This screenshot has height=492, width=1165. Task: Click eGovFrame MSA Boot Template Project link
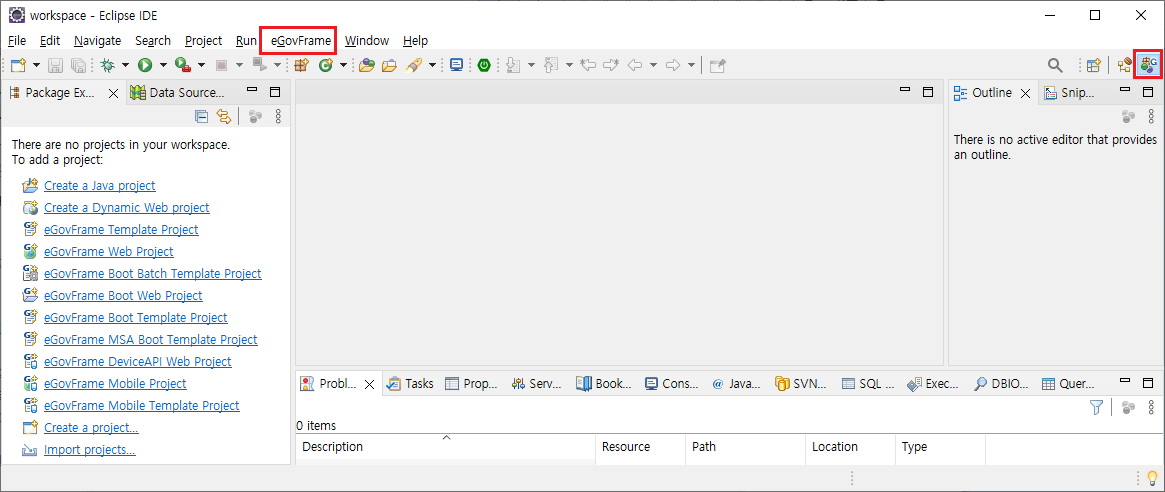pyautogui.click(x=150, y=340)
